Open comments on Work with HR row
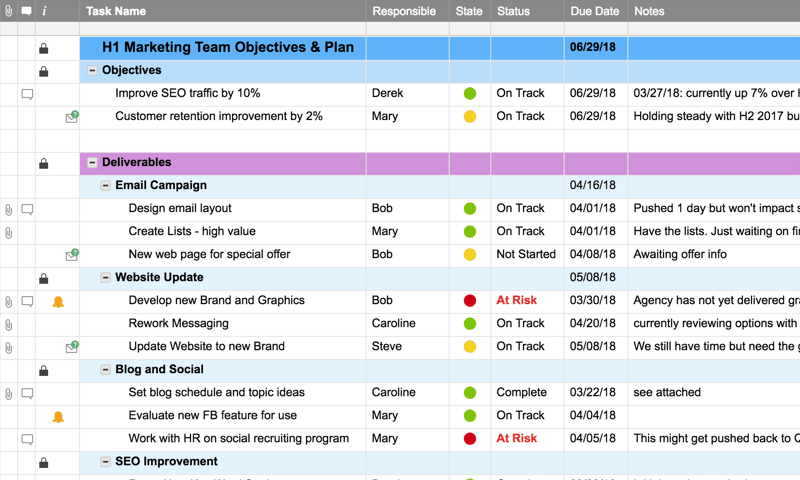This screenshot has height=480, width=800. coord(27,439)
